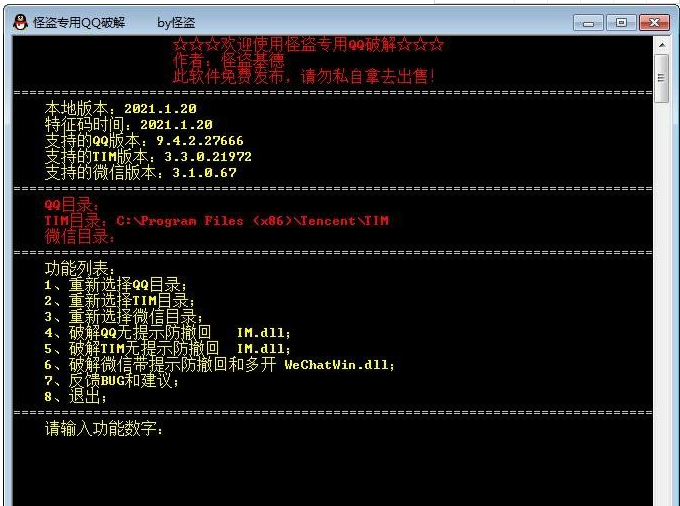The width and height of the screenshot is (680, 506).
Task: Click option 6 破解微信带提示防撤回和多开 WeChatWin.dll
Action: 219,365
